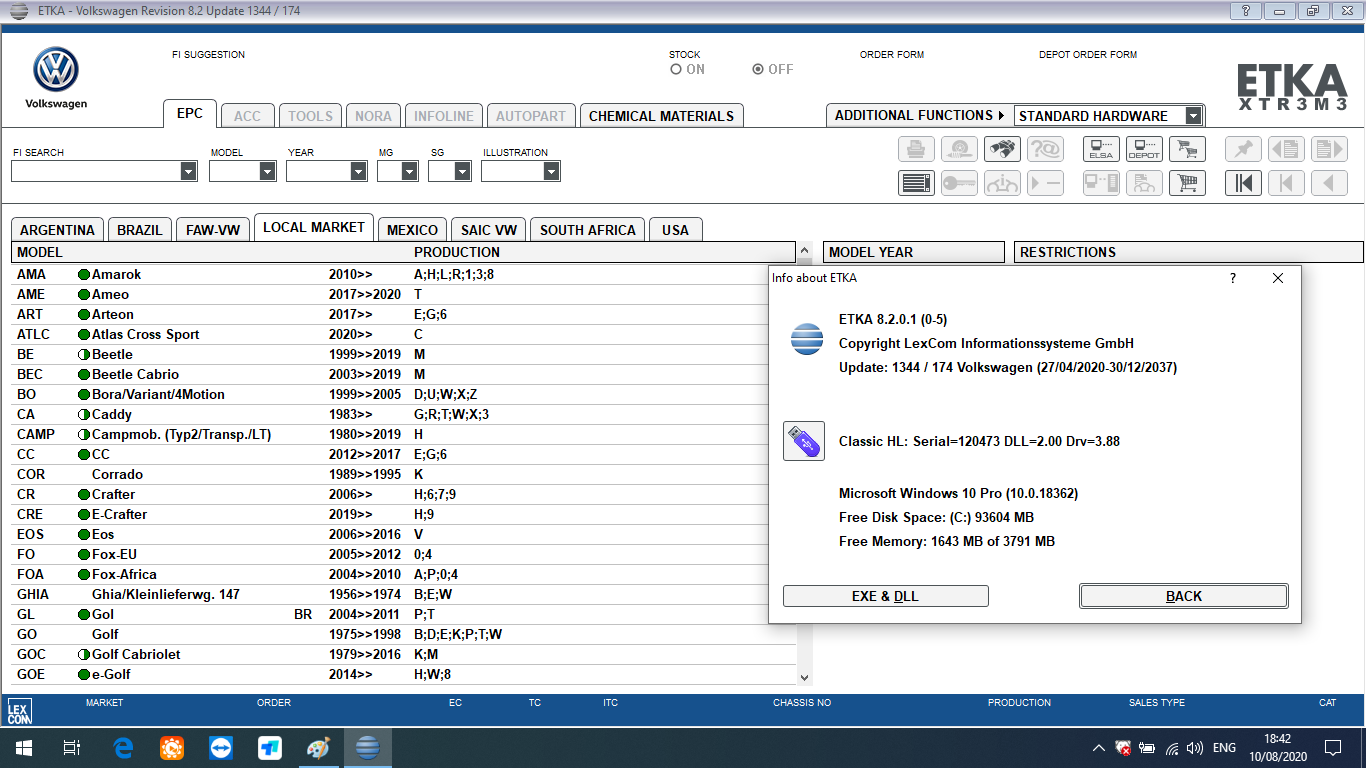The width and height of the screenshot is (1366, 768).
Task: Open Microsoft Edge from taskbar
Action: [124, 748]
